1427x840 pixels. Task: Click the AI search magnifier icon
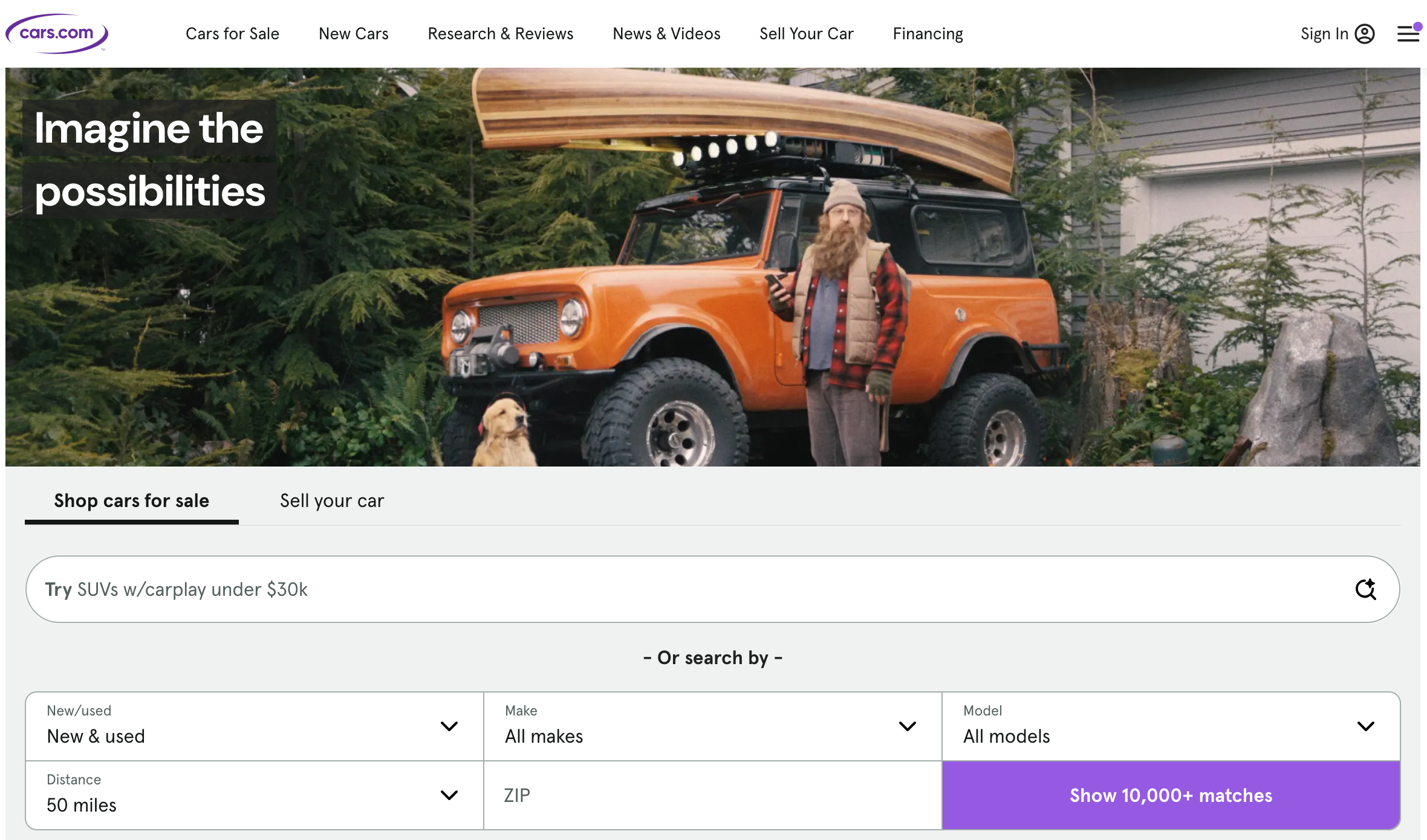pyautogui.click(x=1365, y=589)
